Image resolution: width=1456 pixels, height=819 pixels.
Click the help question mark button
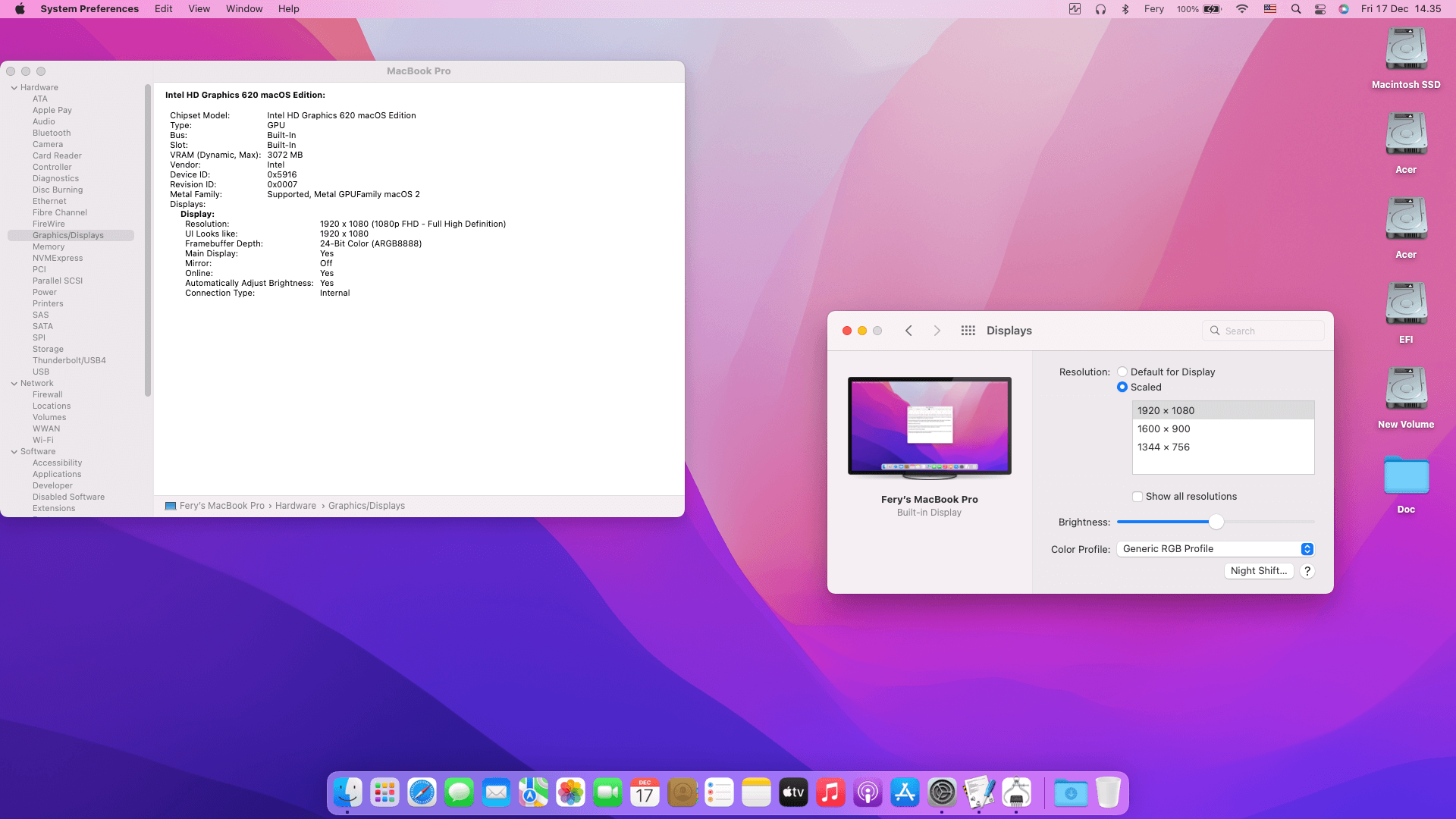pyautogui.click(x=1307, y=571)
